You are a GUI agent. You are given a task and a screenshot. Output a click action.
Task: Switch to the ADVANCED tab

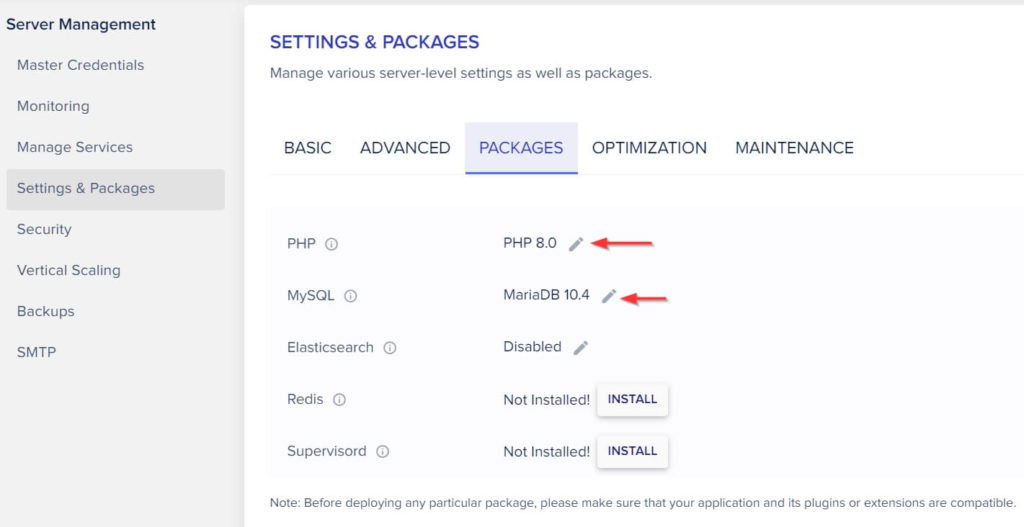coord(405,148)
